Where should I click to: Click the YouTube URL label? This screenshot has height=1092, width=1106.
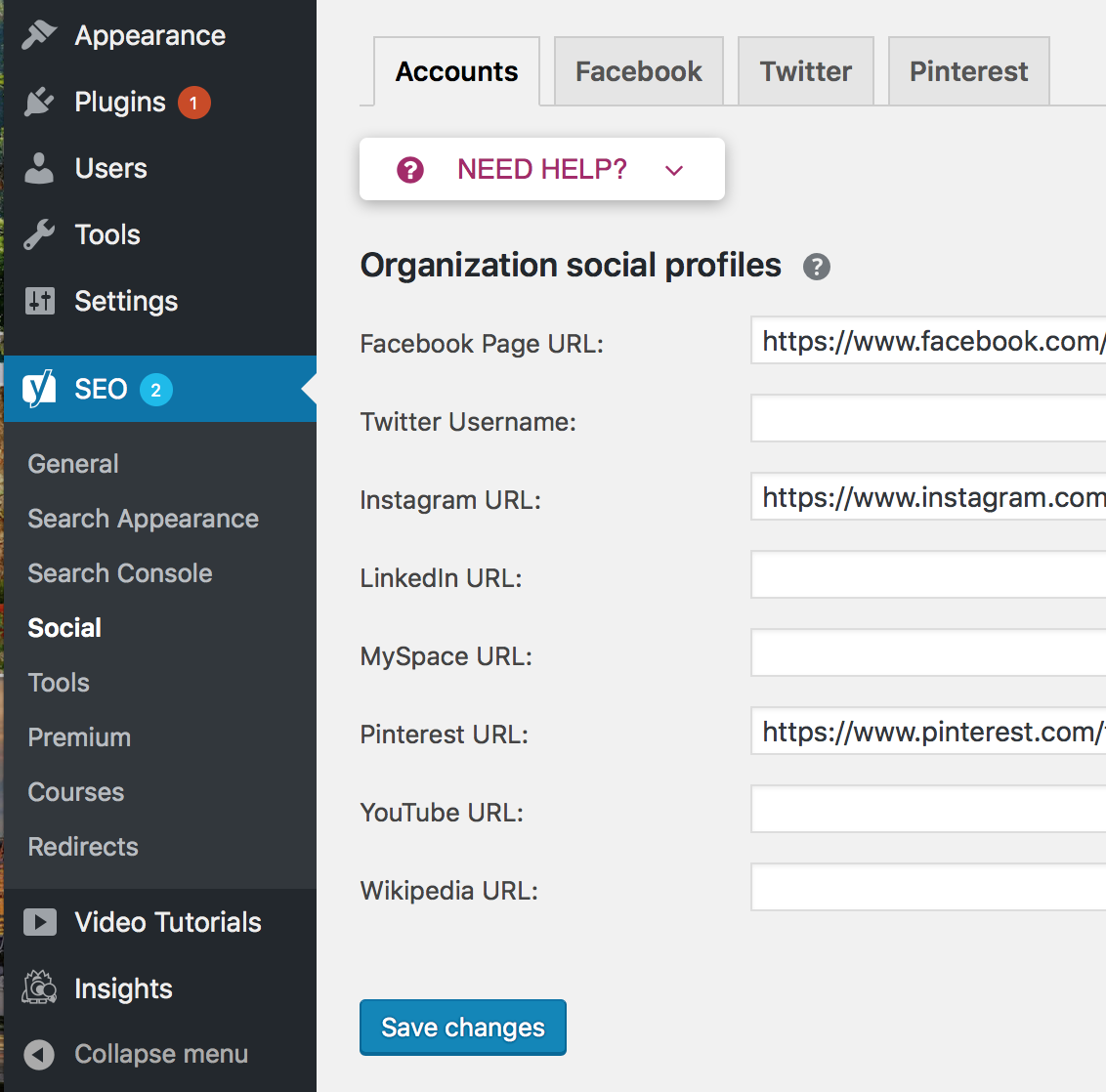click(442, 813)
